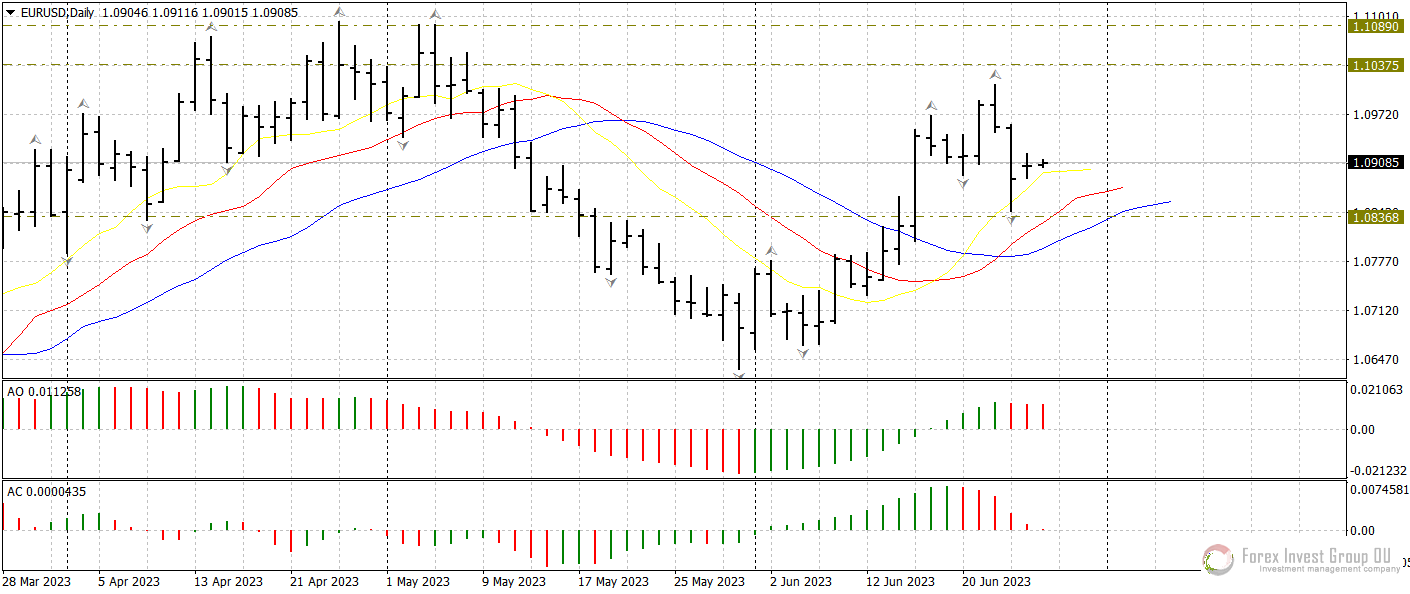Expand the triangle dropdown beside EURUSD,Daily

tap(11, 11)
